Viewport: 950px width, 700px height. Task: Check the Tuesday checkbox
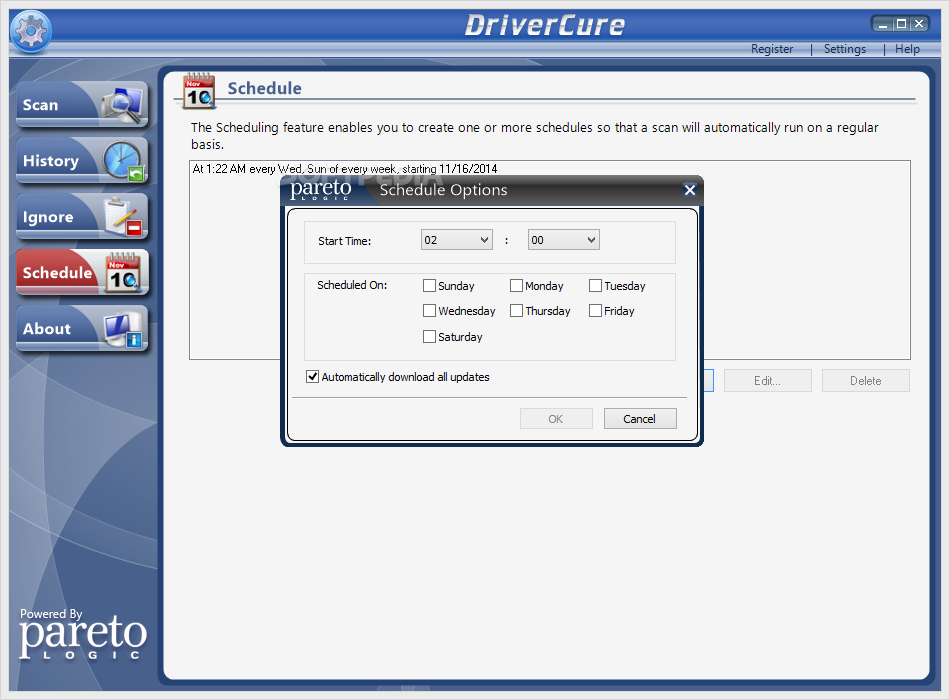(x=595, y=285)
